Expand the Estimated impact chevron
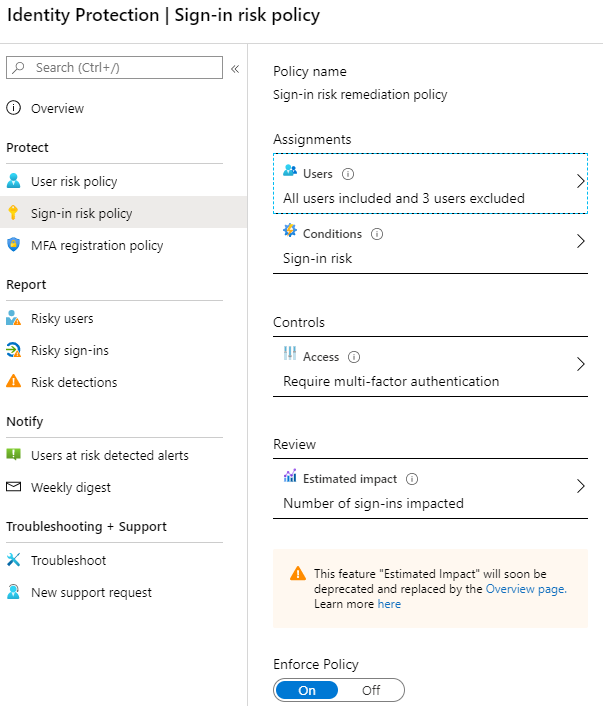603x706 pixels. (x=580, y=486)
